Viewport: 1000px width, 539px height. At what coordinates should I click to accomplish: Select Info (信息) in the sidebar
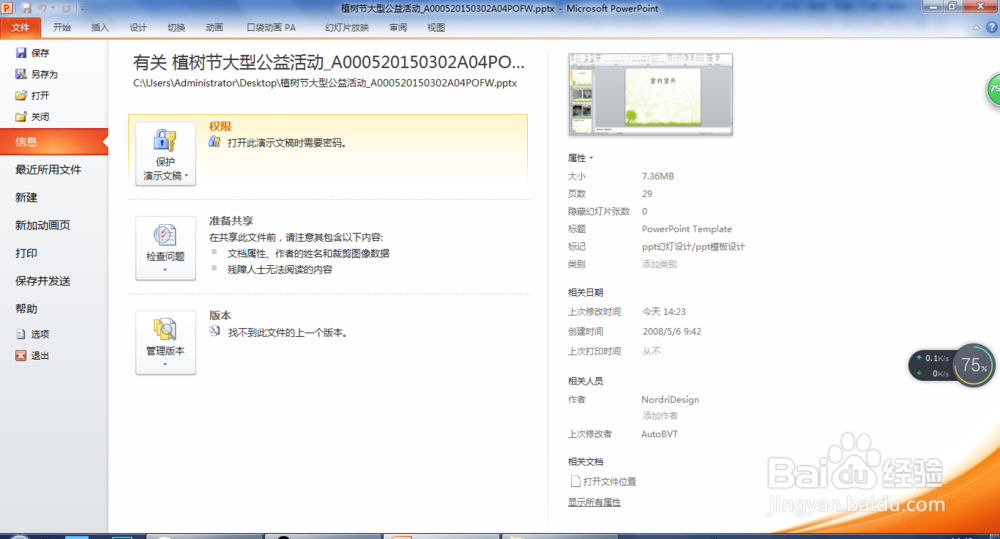[54, 142]
